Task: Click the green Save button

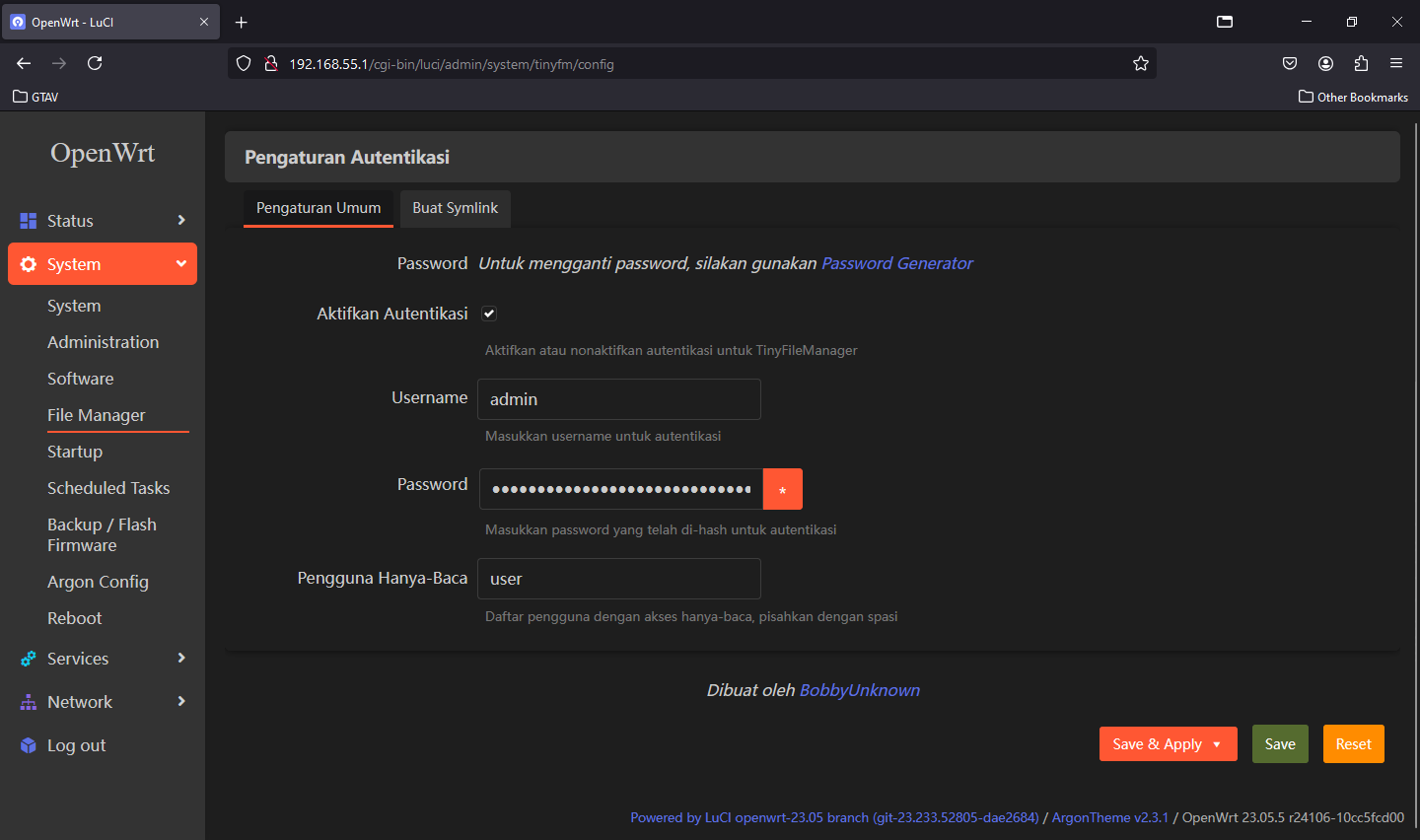Action: coord(1280,744)
